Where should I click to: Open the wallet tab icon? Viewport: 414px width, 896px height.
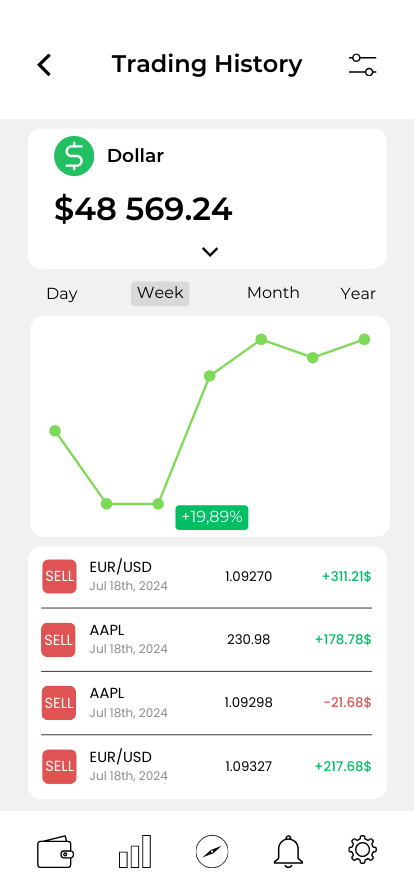55,852
